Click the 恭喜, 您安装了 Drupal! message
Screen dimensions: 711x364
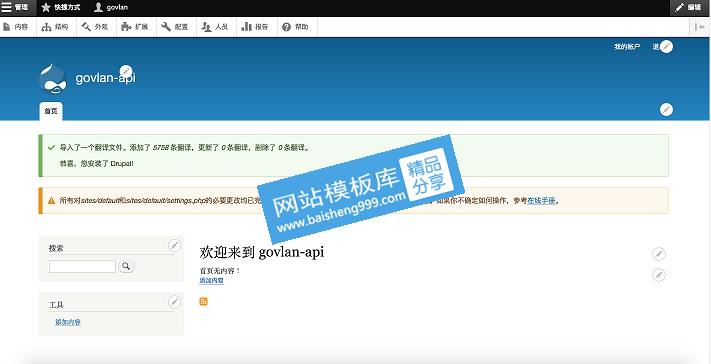point(96,163)
